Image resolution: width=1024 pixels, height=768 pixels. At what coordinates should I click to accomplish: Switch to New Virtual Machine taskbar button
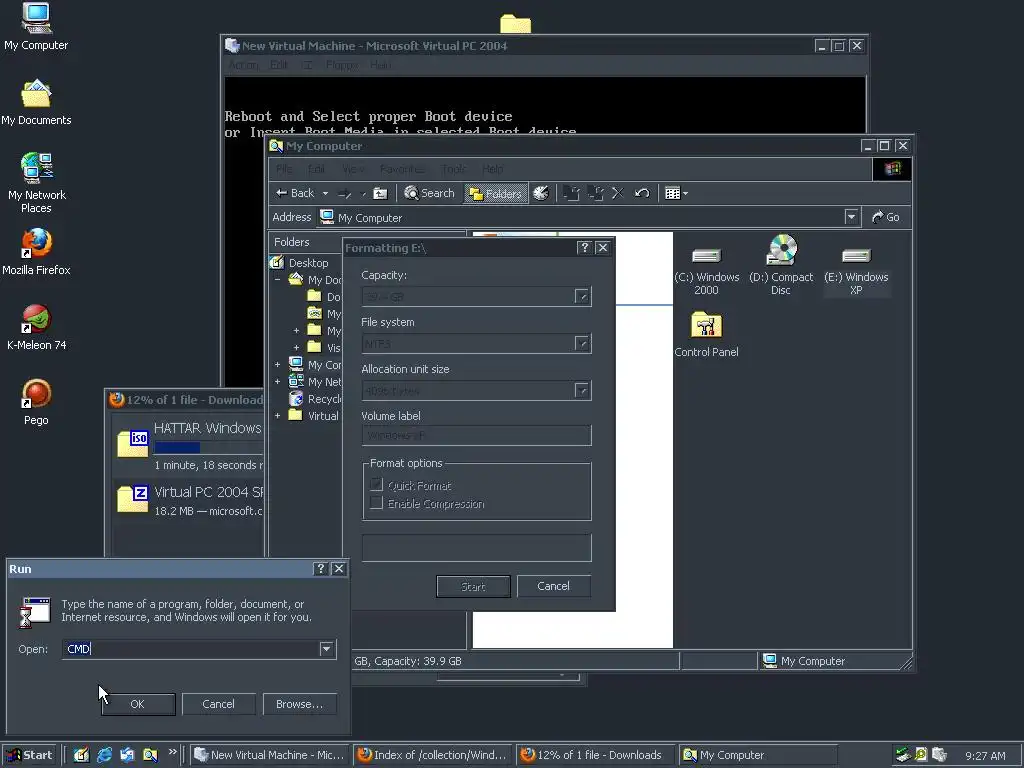coord(270,755)
